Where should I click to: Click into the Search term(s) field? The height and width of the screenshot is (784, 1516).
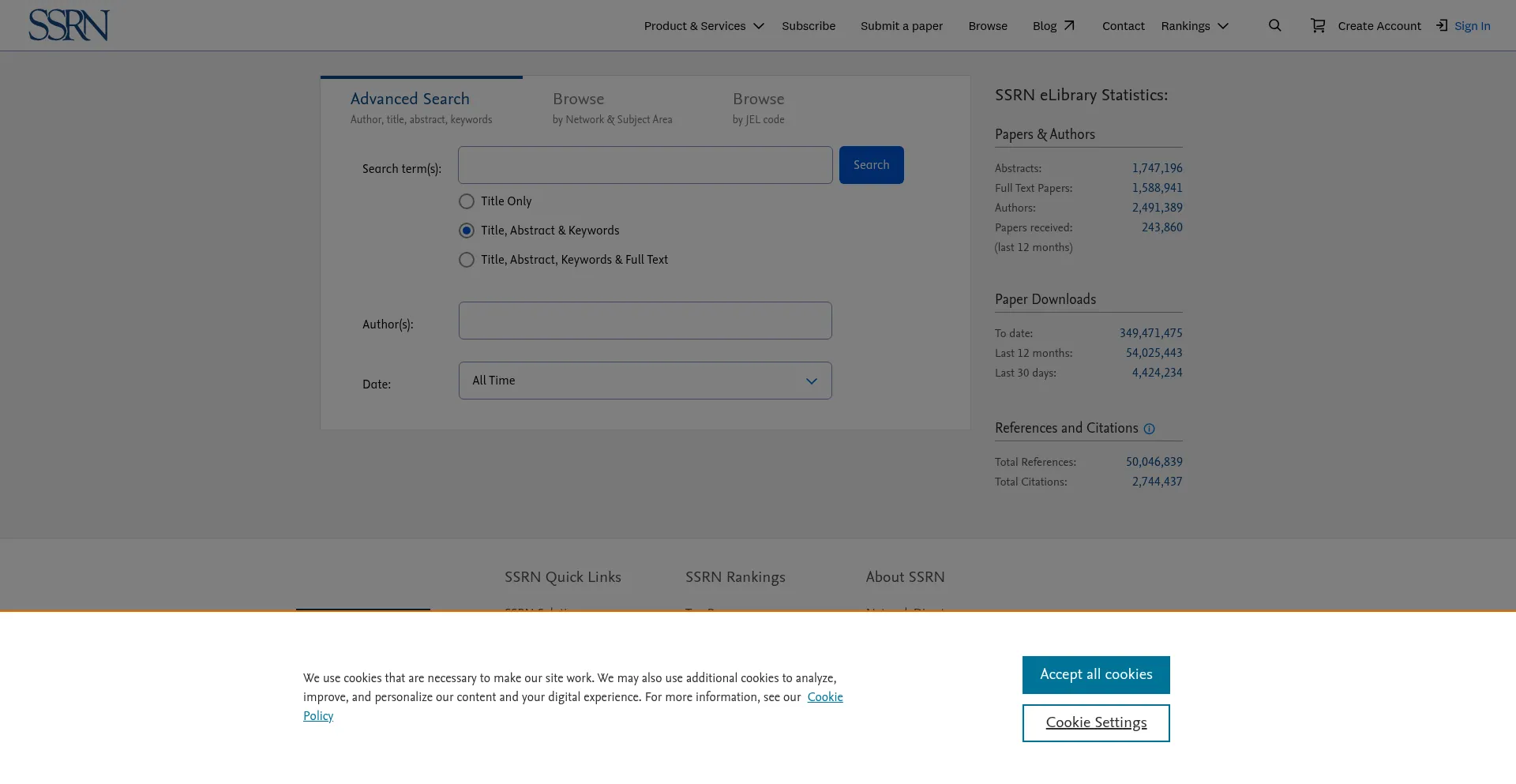(644, 165)
